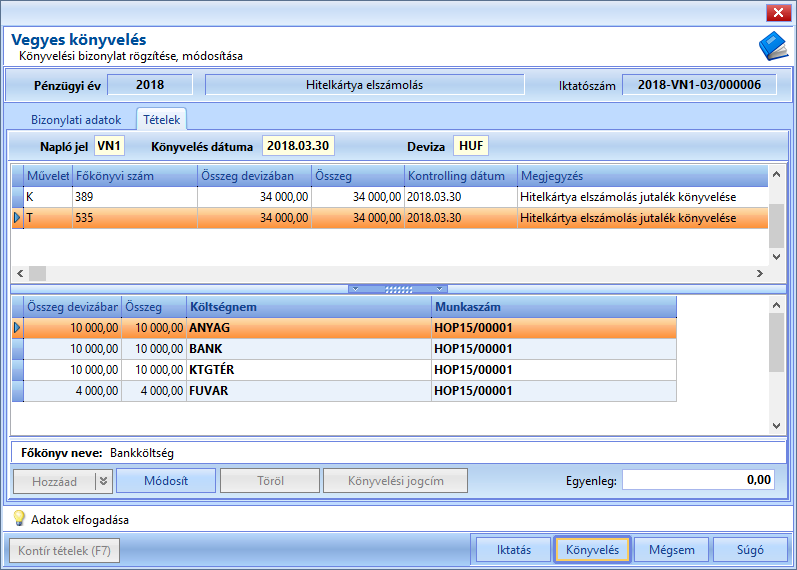Click the splitter's left collapse chevron
Image resolution: width=797 pixels, height=570 pixels.
click(x=356, y=289)
